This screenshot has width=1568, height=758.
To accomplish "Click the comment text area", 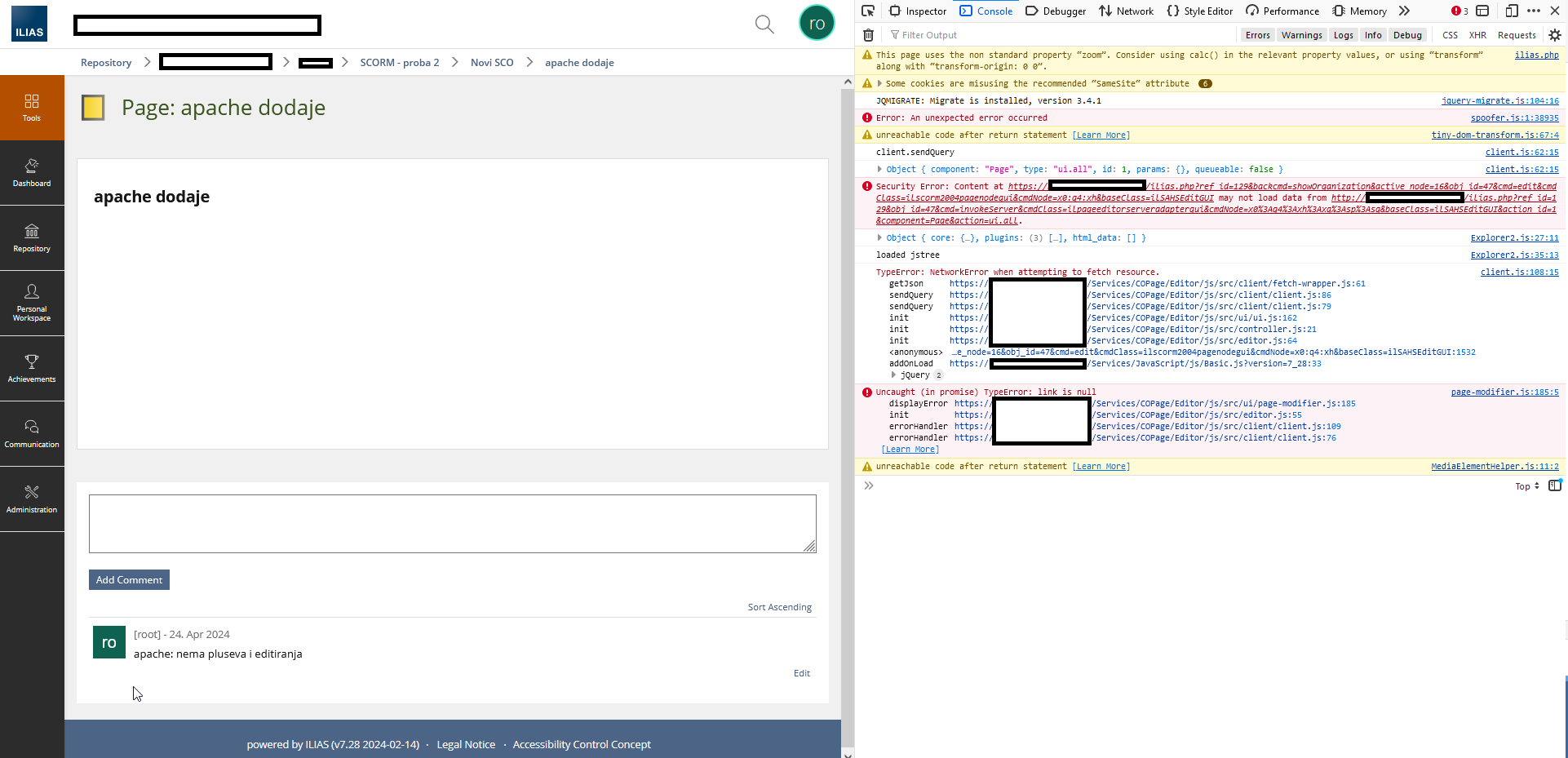I will (452, 523).
